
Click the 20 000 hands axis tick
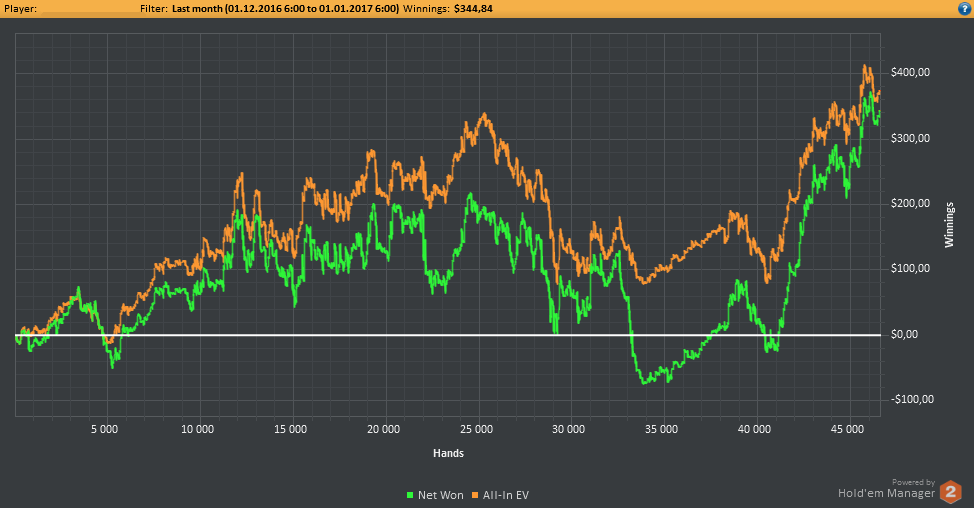383,429
